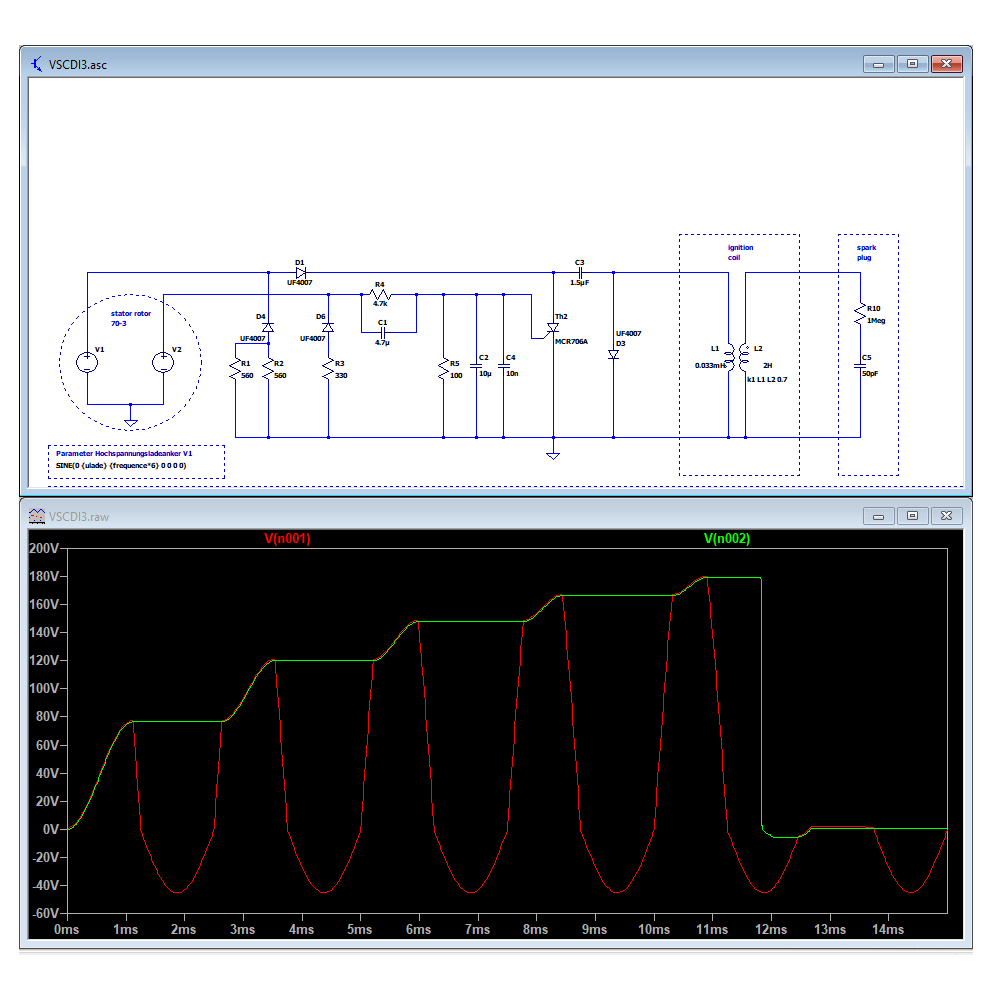
Task: Maximize the VSCDI3.raw waveform window
Action: tap(912, 515)
